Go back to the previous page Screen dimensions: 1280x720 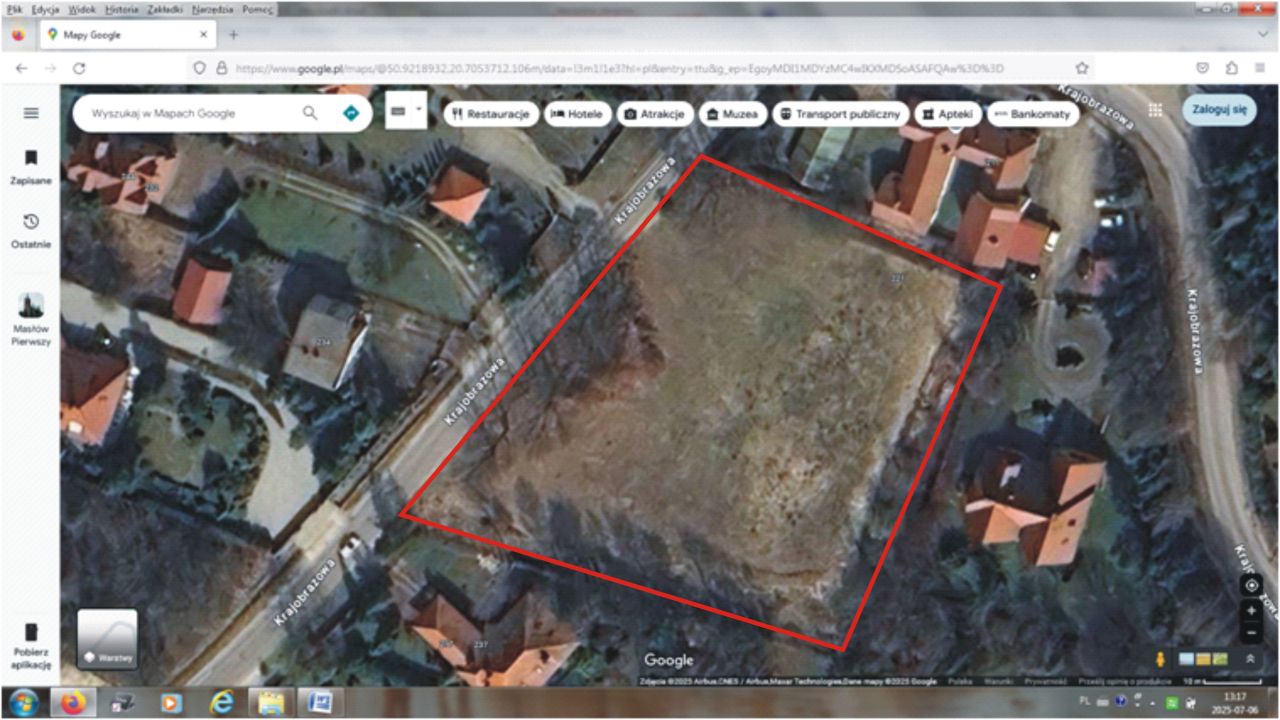pos(22,68)
